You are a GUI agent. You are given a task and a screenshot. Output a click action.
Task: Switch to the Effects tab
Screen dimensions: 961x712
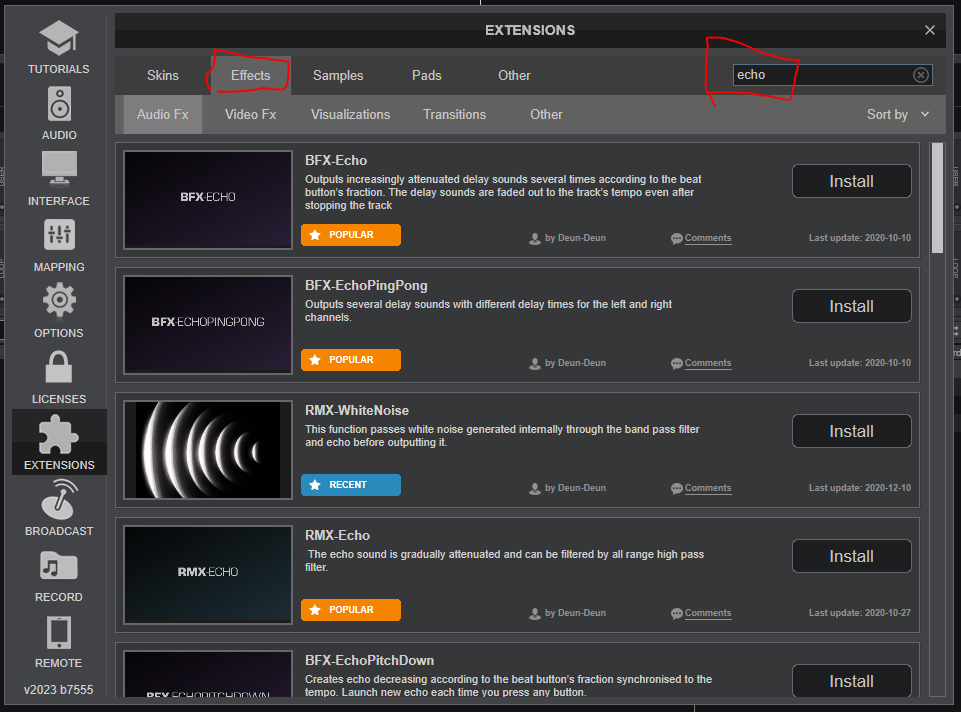[x=250, y=75]
